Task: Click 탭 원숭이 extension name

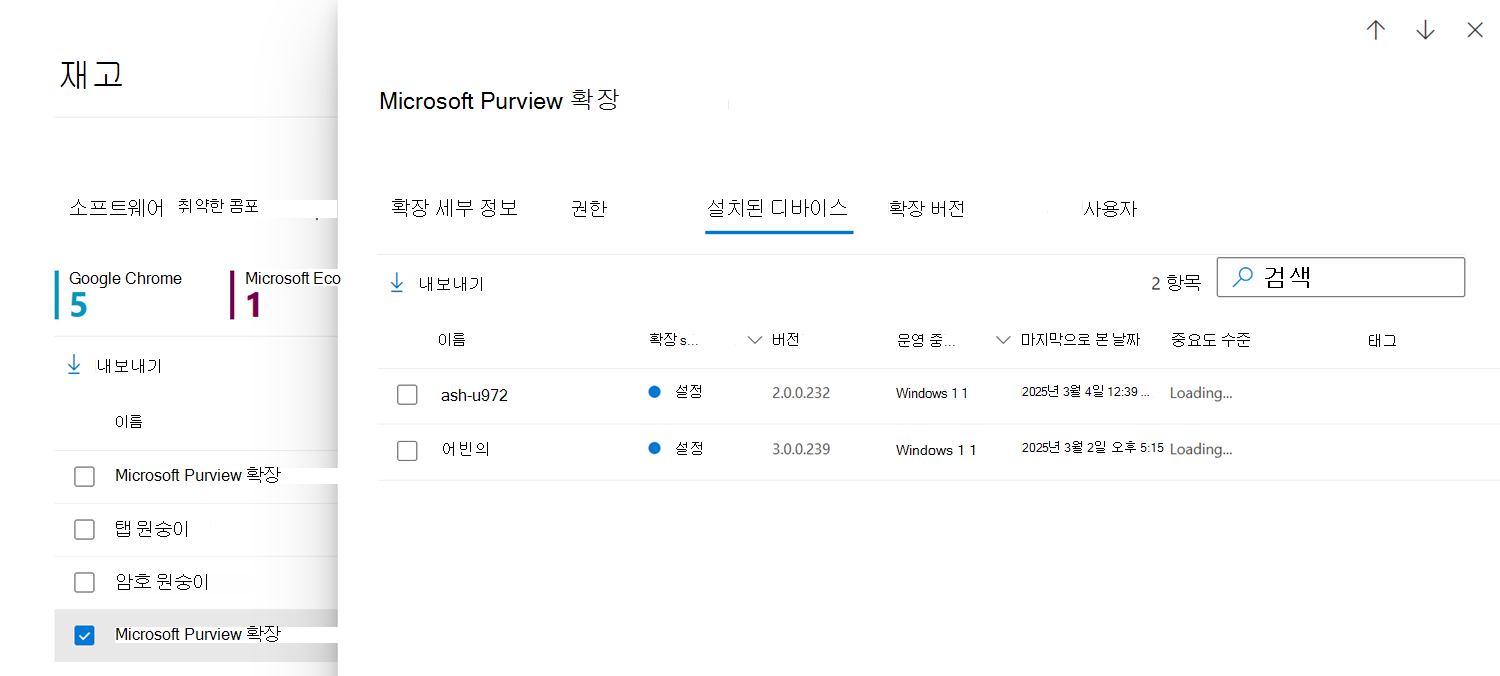Action: [x=152, y=529]
